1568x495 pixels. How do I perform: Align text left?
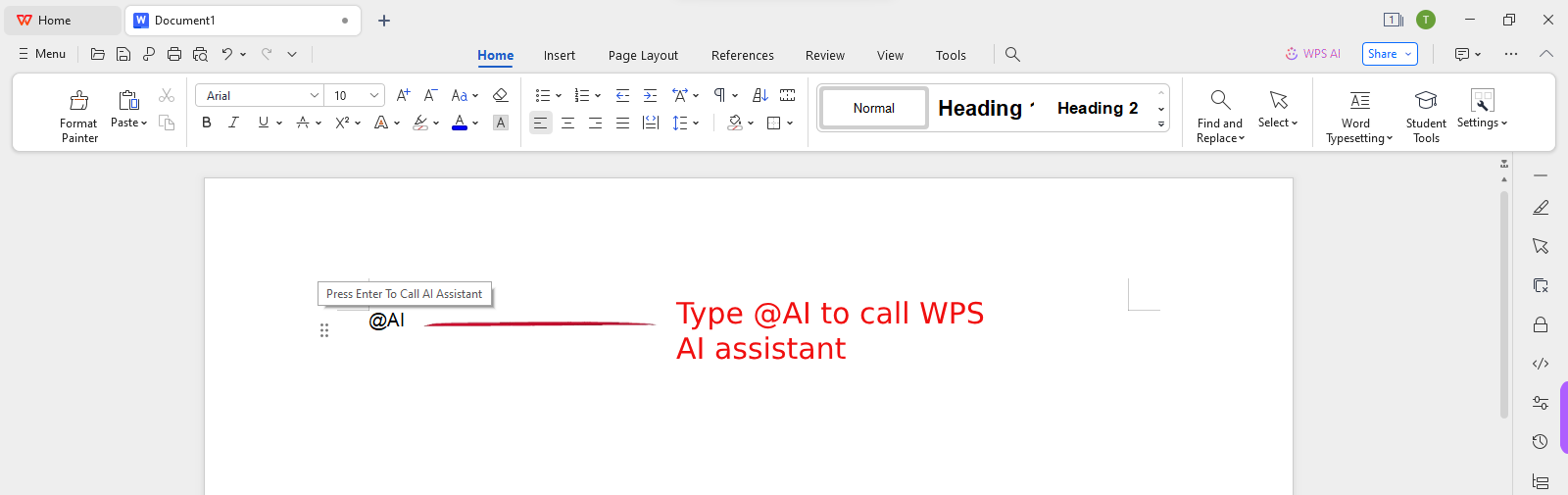point(540,123)
